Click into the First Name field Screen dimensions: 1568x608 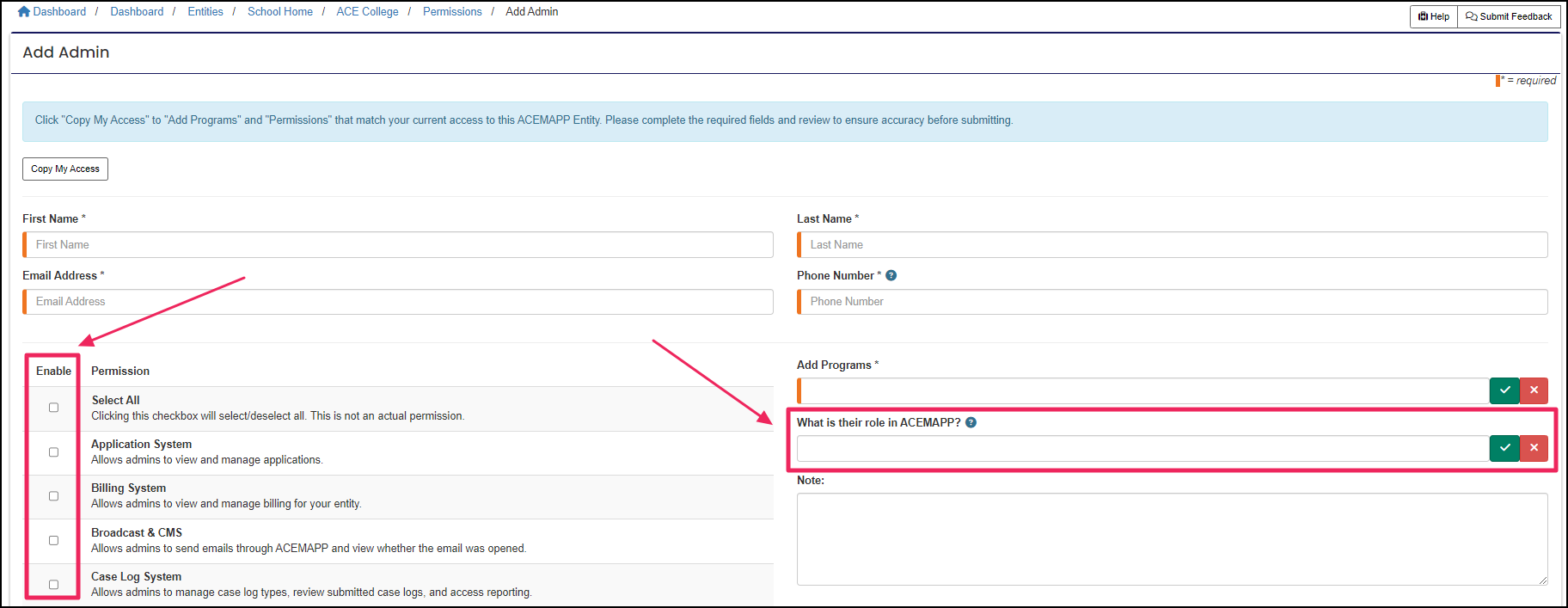point(398,245)
